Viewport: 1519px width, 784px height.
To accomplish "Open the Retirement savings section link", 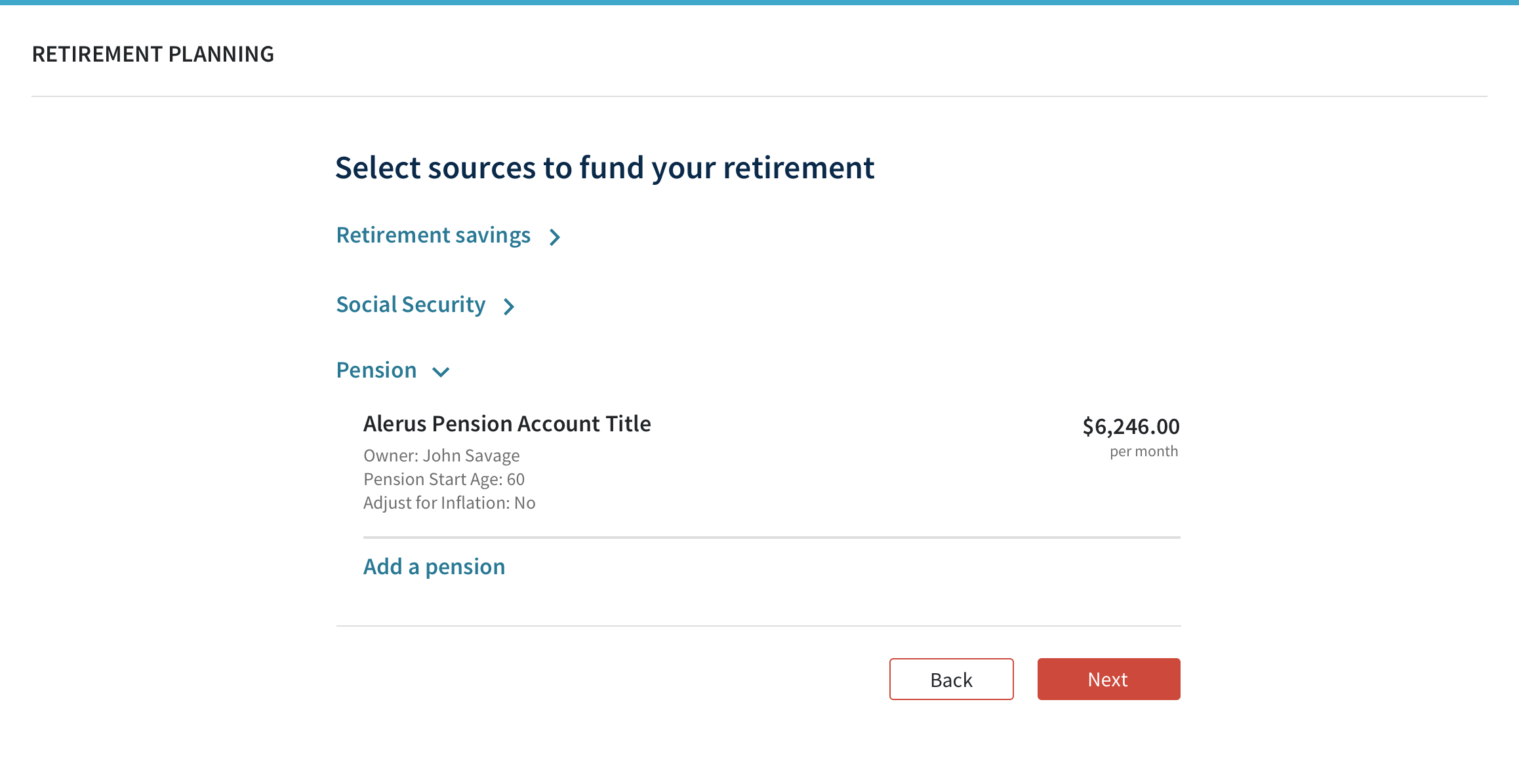I will (433, 235).
